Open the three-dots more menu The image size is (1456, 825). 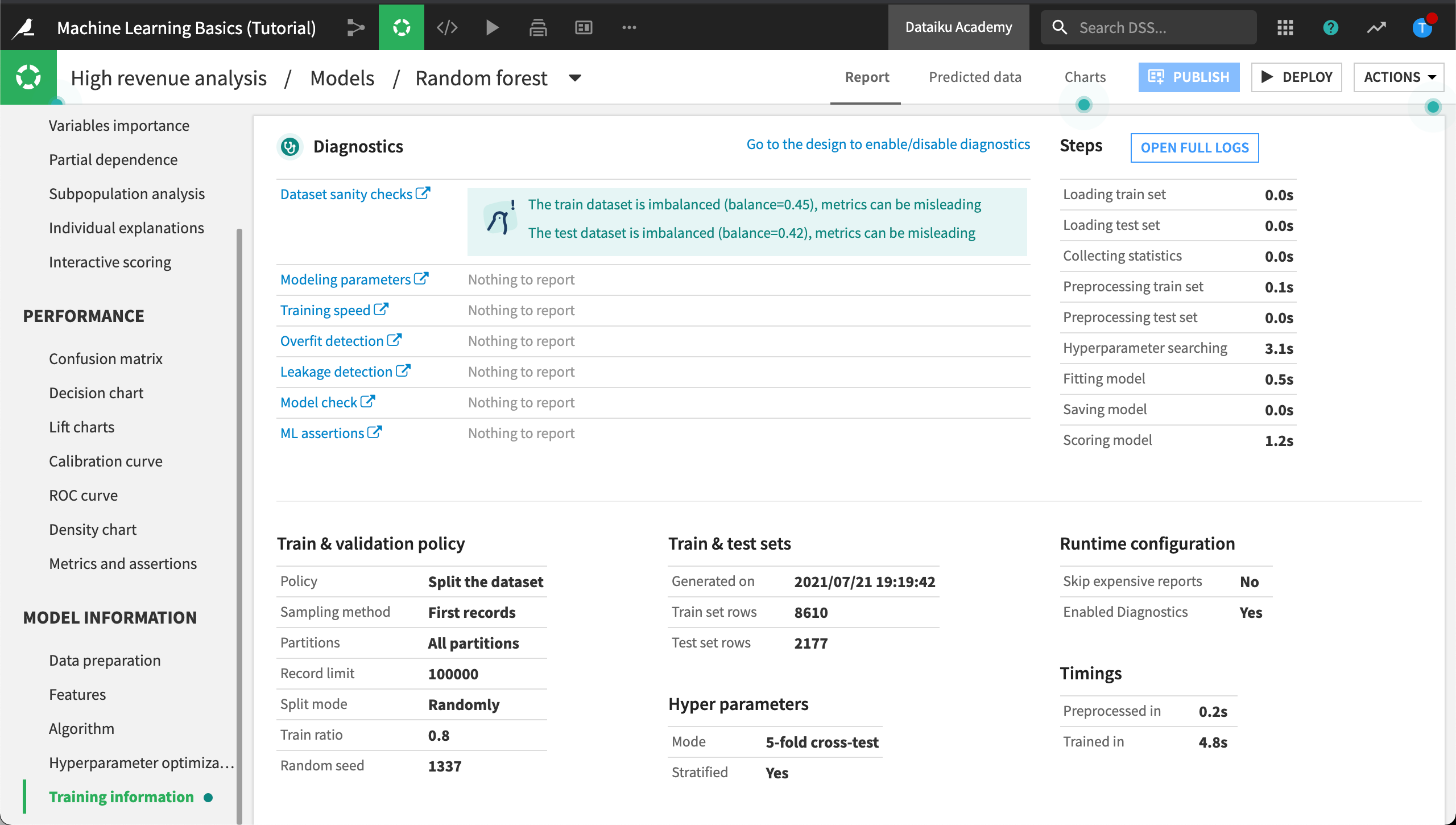[629, 27]
